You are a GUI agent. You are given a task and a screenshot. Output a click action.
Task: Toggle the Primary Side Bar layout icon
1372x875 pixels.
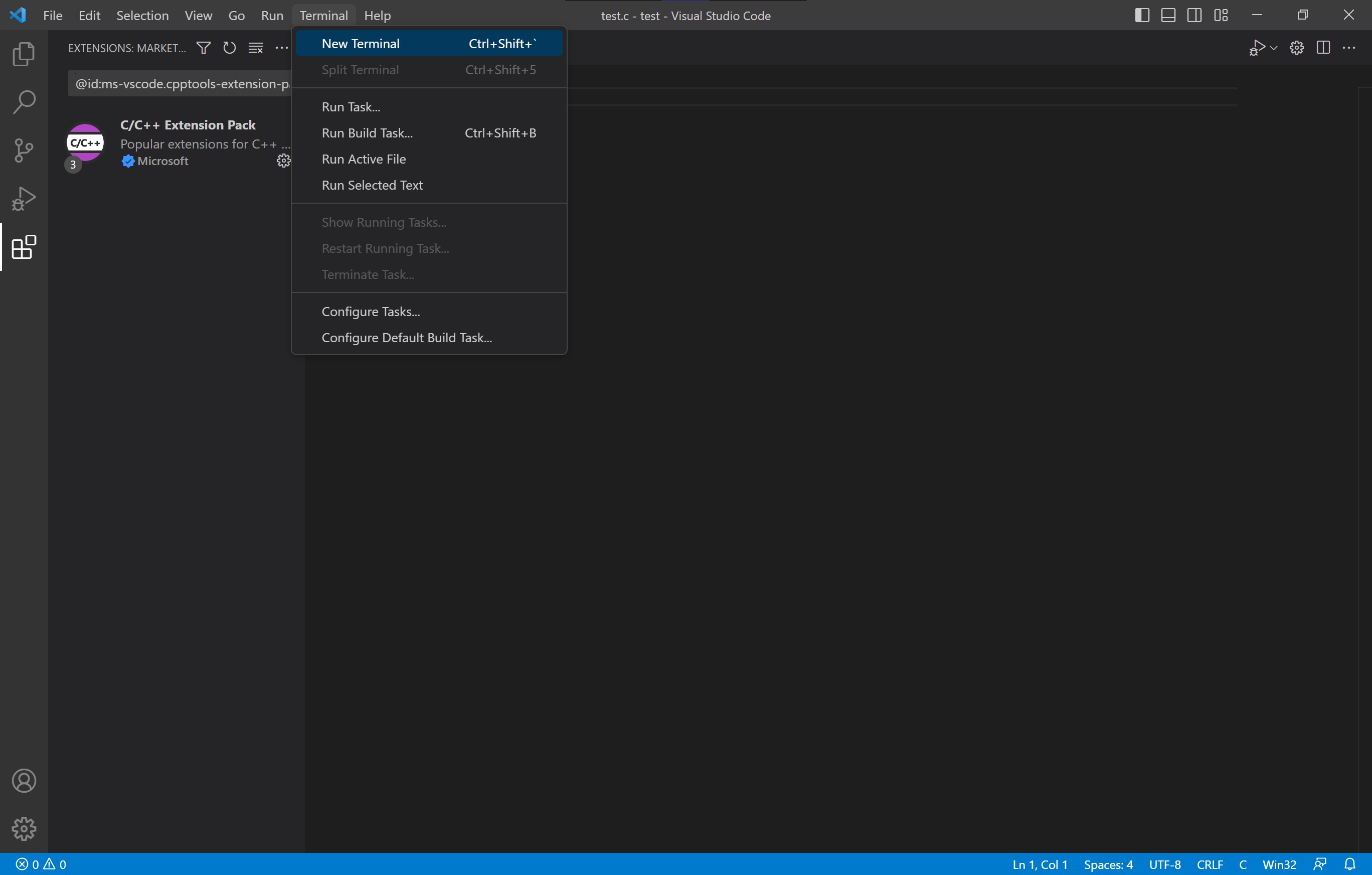point(1142,16)
